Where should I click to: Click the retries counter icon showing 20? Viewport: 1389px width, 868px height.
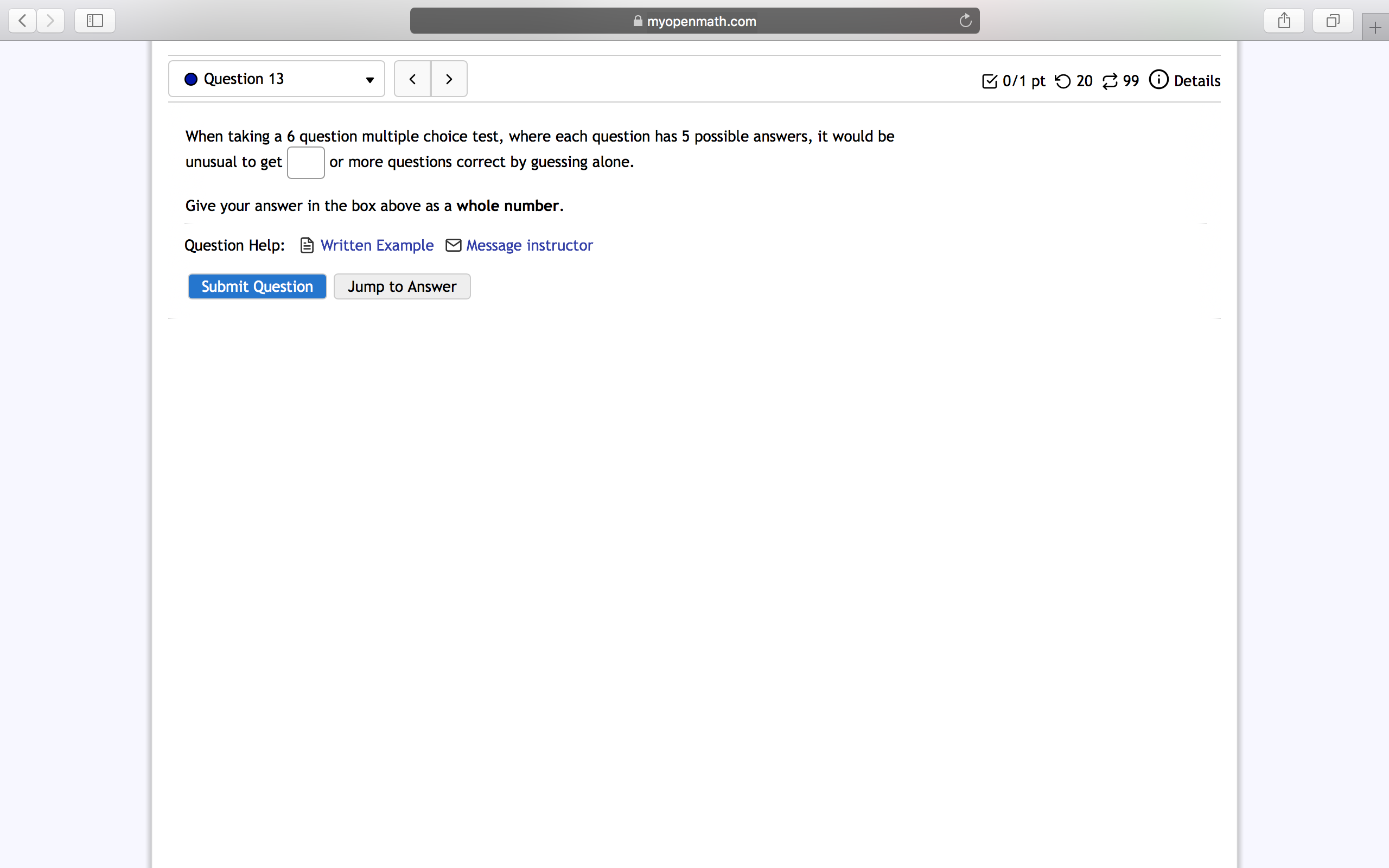click(1062, 81)
